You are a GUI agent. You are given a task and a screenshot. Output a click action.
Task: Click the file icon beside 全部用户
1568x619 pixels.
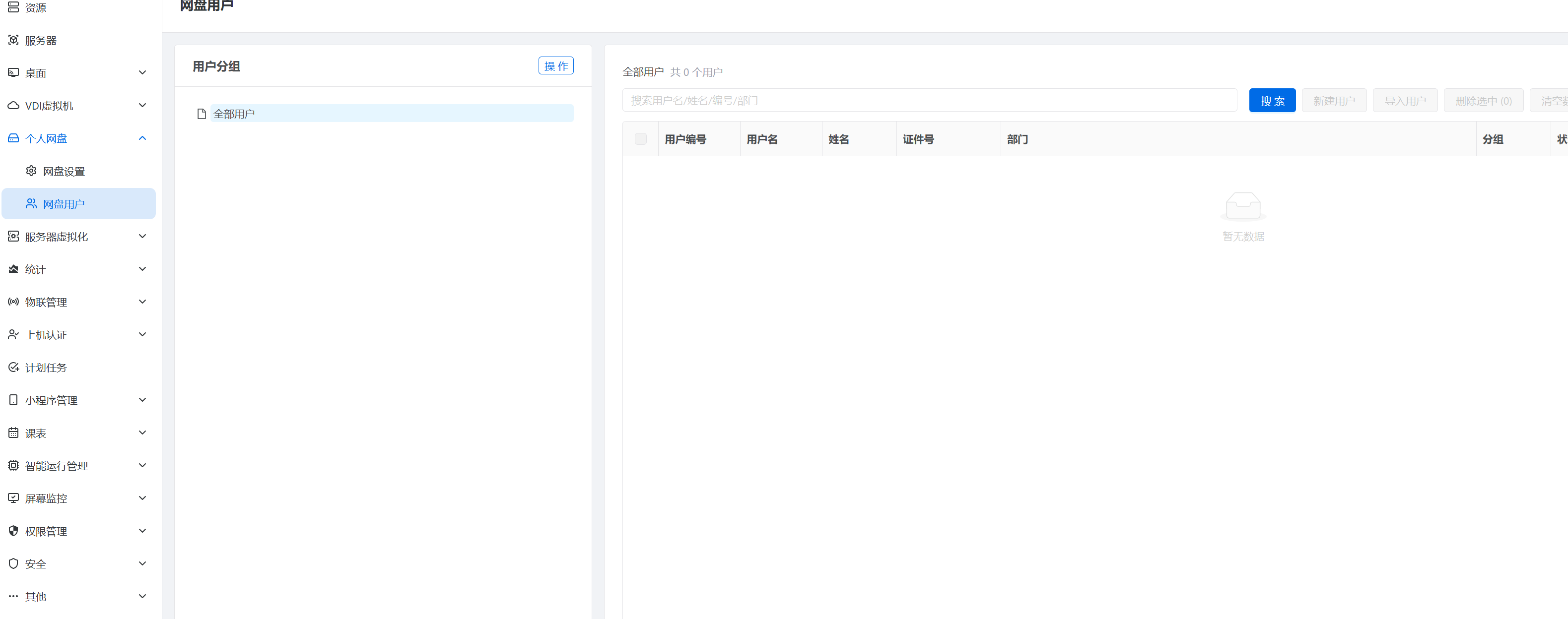click(x=202, y=114)
